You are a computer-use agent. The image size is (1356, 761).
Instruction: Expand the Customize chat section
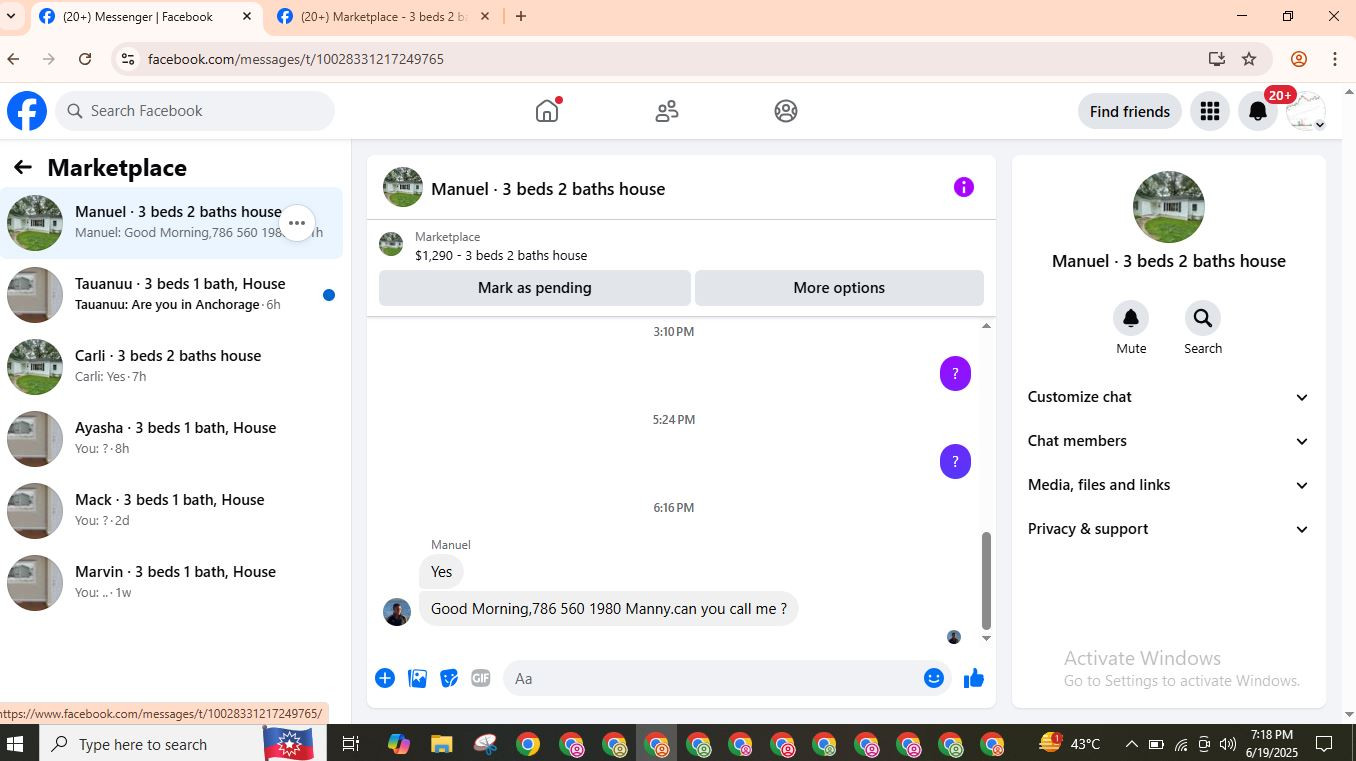1168,397
